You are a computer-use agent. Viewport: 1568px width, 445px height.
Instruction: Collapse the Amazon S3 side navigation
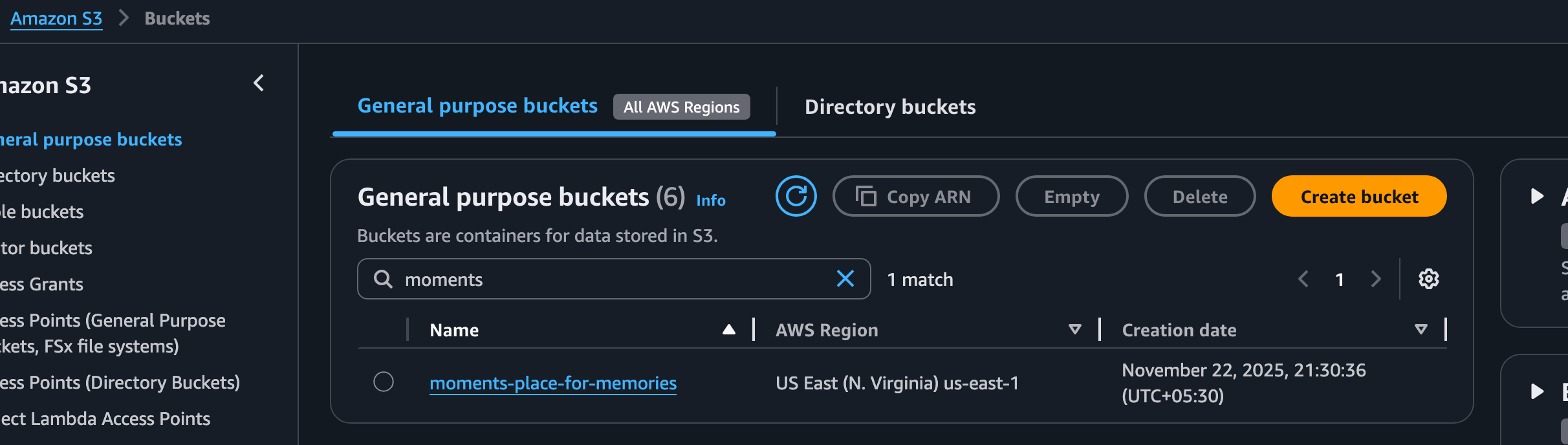259,83
